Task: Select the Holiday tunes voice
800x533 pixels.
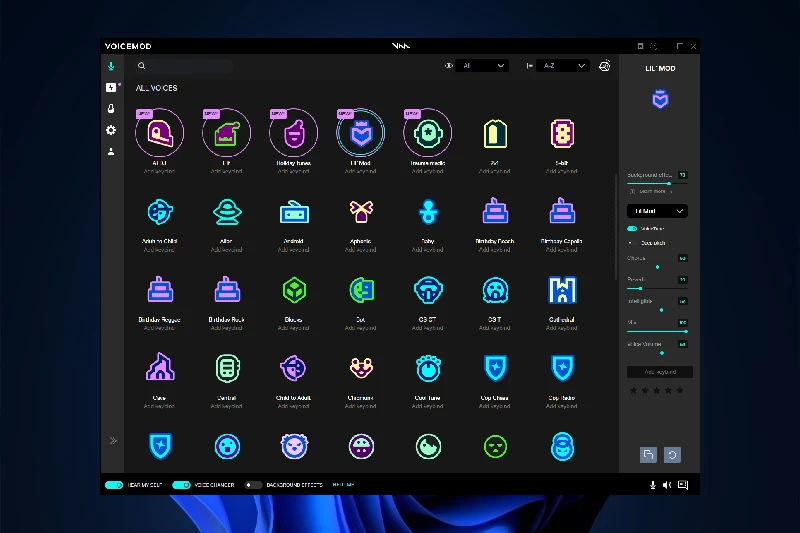Action: coord(293,133)
